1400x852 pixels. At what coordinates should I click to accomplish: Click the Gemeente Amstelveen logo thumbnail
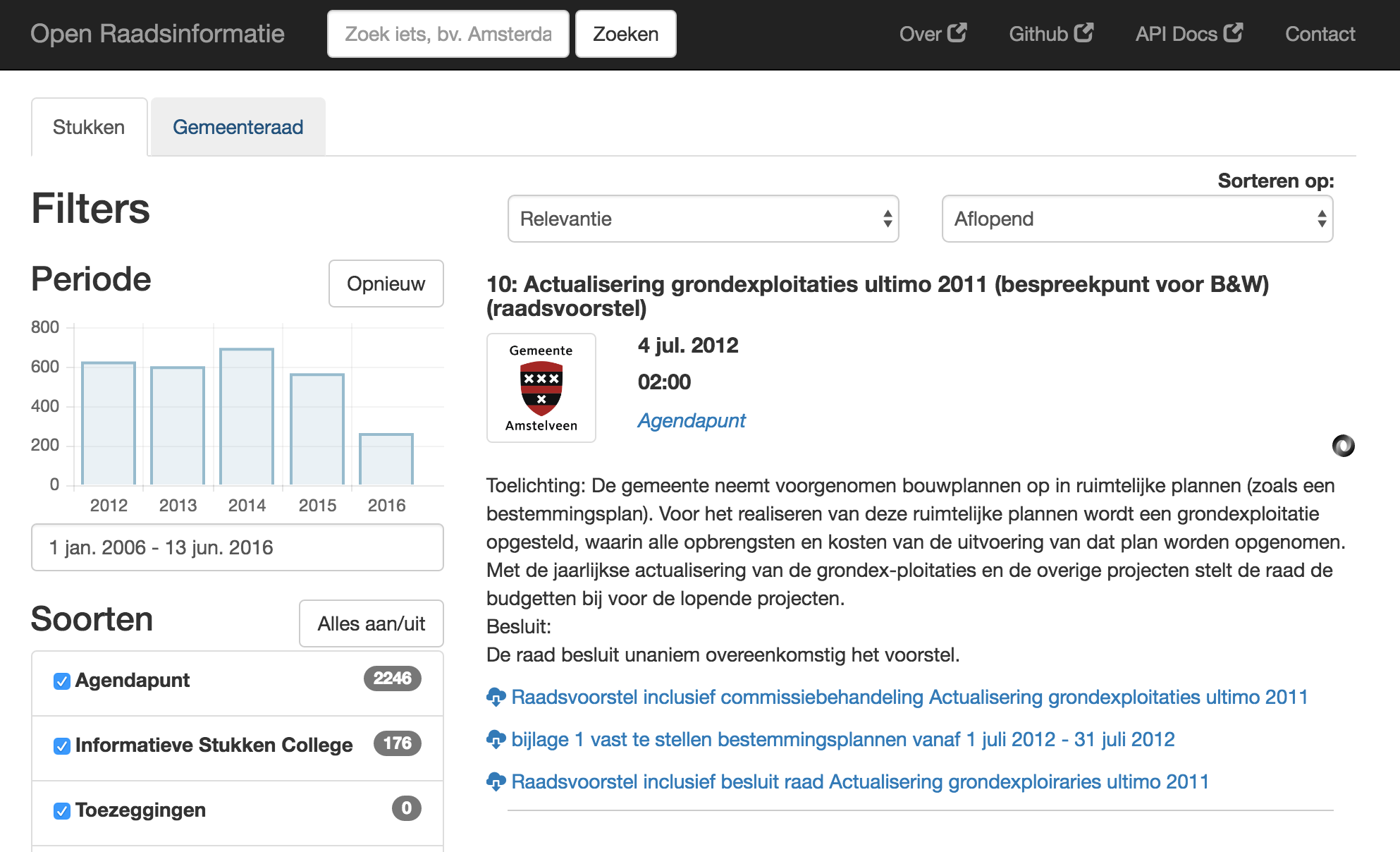coord(541,388)
